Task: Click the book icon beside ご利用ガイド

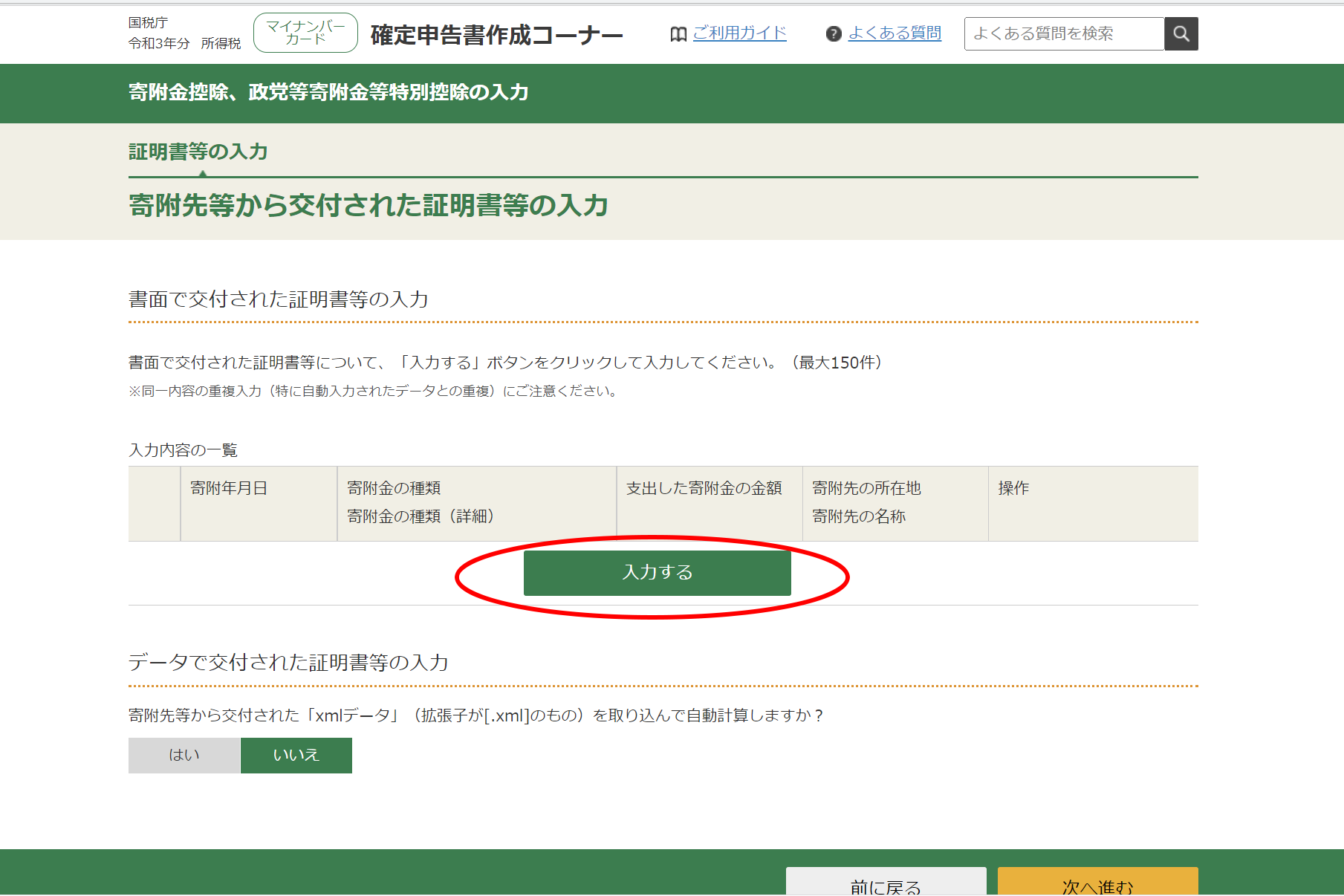Action: (678, 34)
